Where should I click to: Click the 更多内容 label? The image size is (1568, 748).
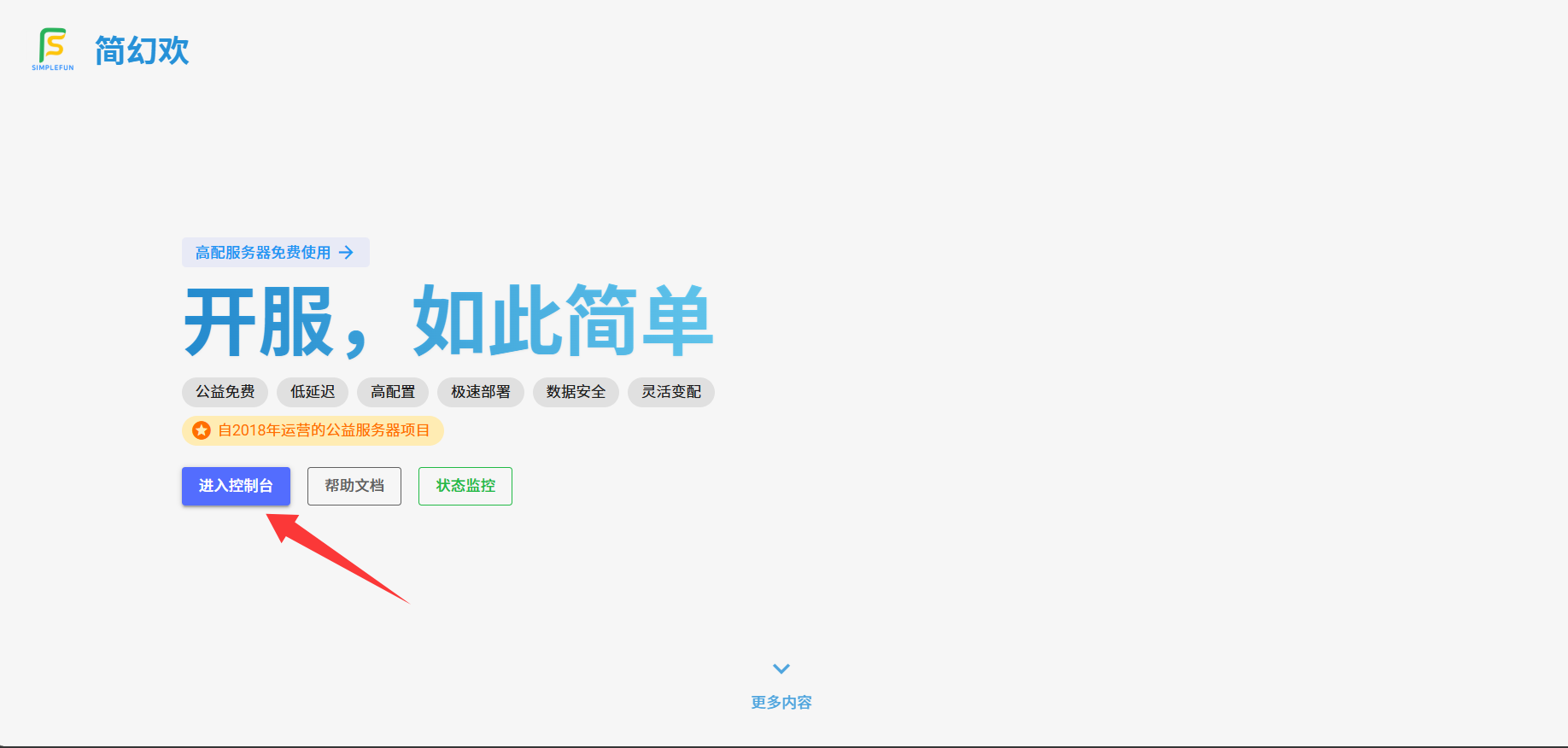pos(781,703)
